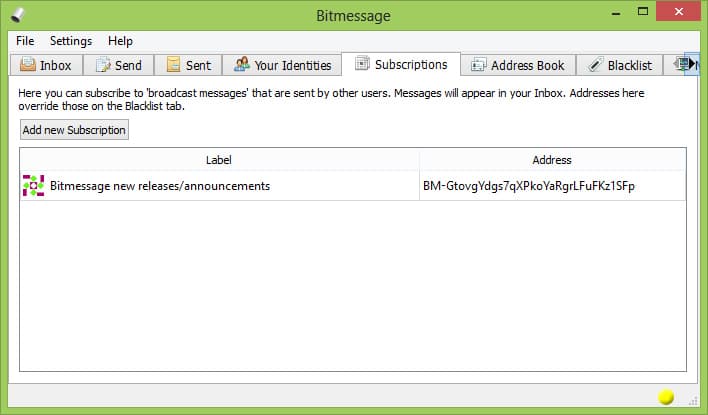This screenshot has width=708, height=415.
Task: Open the Help menu
Action: (120, 41)
